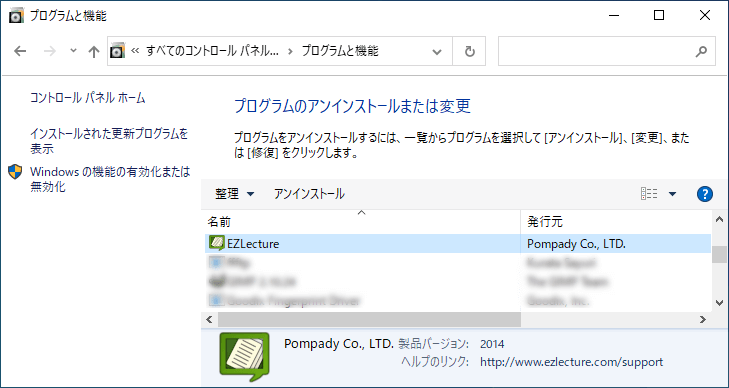Click the horizontal scrollbar right arrow
729x388 pixels.
702,320
